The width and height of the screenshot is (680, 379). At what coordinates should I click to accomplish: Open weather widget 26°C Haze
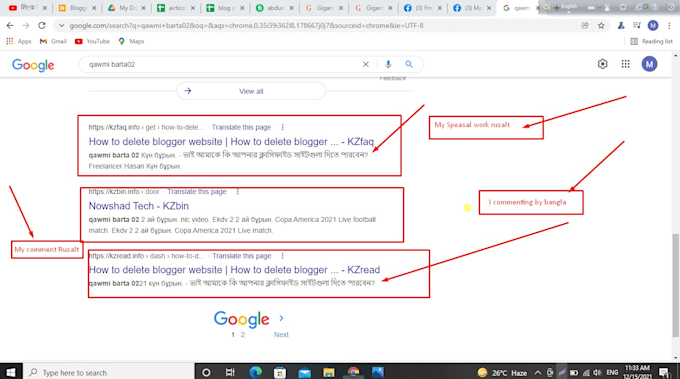[502, 372]
